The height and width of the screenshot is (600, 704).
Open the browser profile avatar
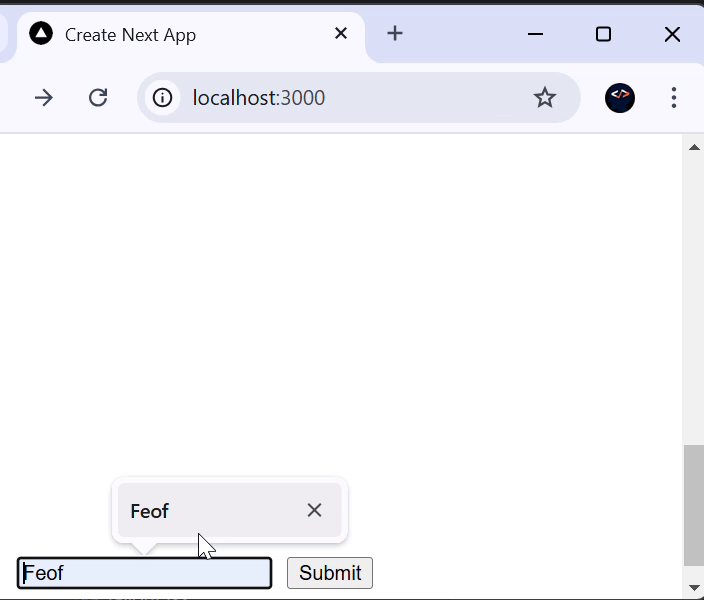pos(620,97)
